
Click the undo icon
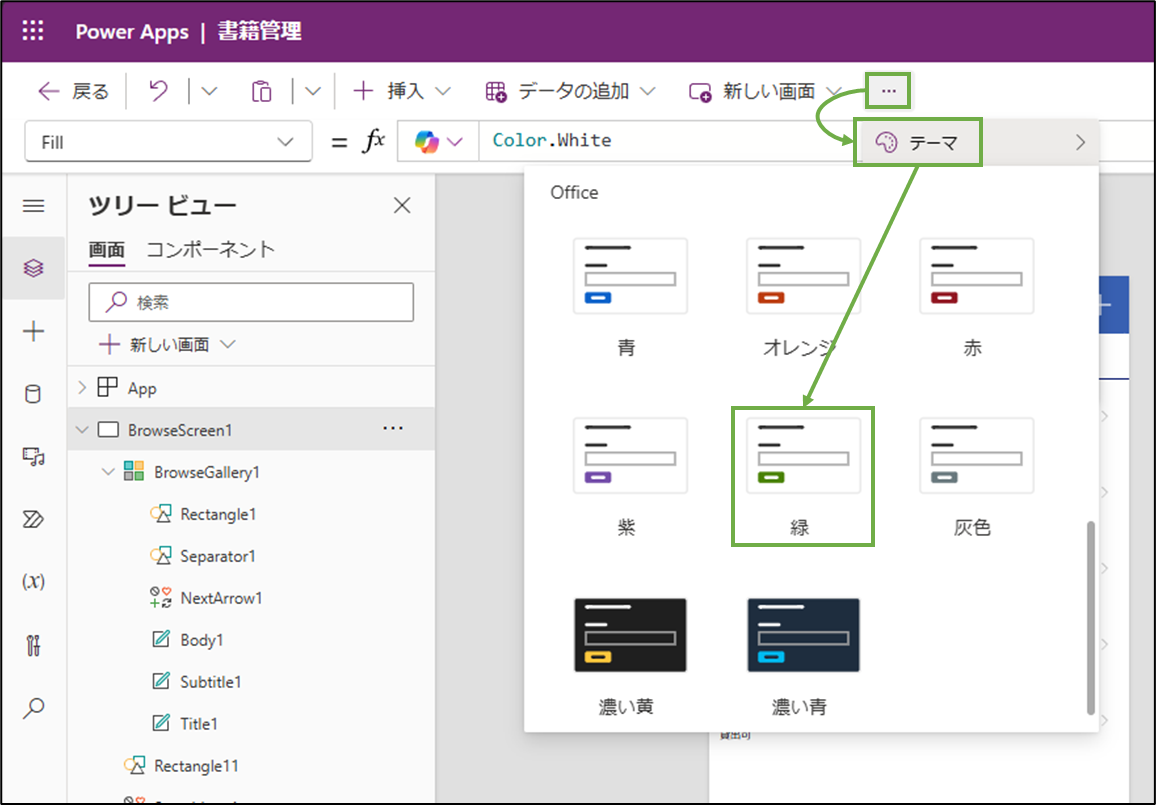158,91
